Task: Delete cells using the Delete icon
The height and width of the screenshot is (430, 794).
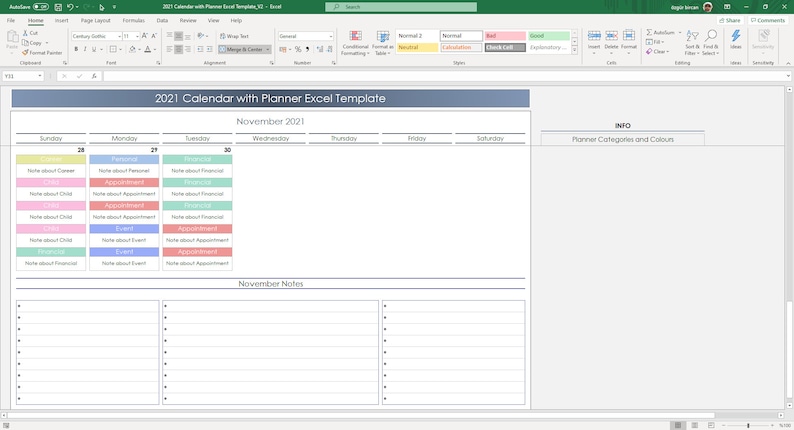Action: coord(611,36)
